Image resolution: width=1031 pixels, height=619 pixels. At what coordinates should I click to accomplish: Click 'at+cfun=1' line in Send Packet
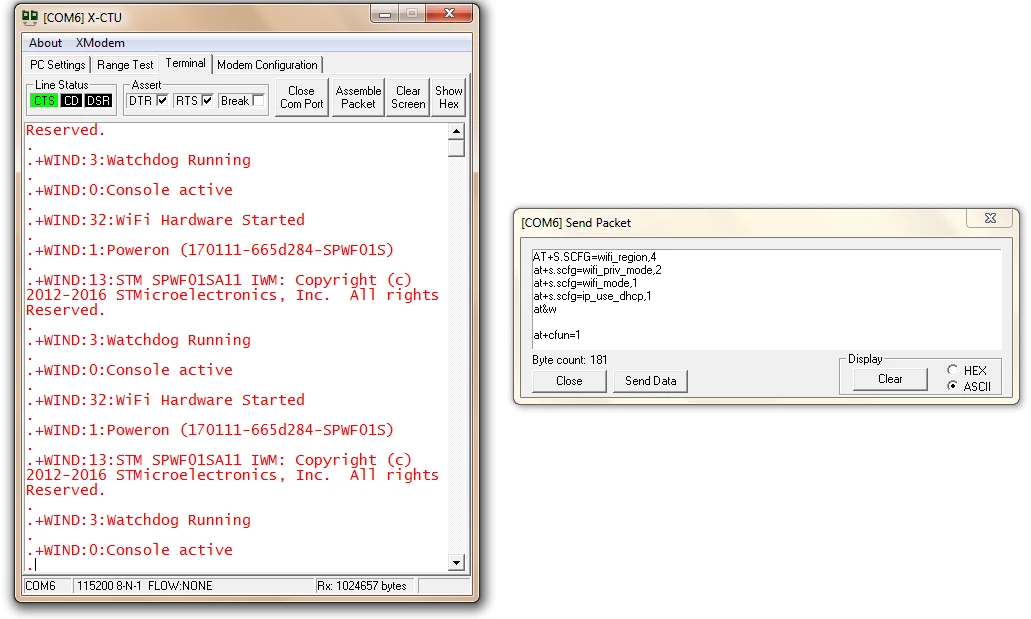556,335
